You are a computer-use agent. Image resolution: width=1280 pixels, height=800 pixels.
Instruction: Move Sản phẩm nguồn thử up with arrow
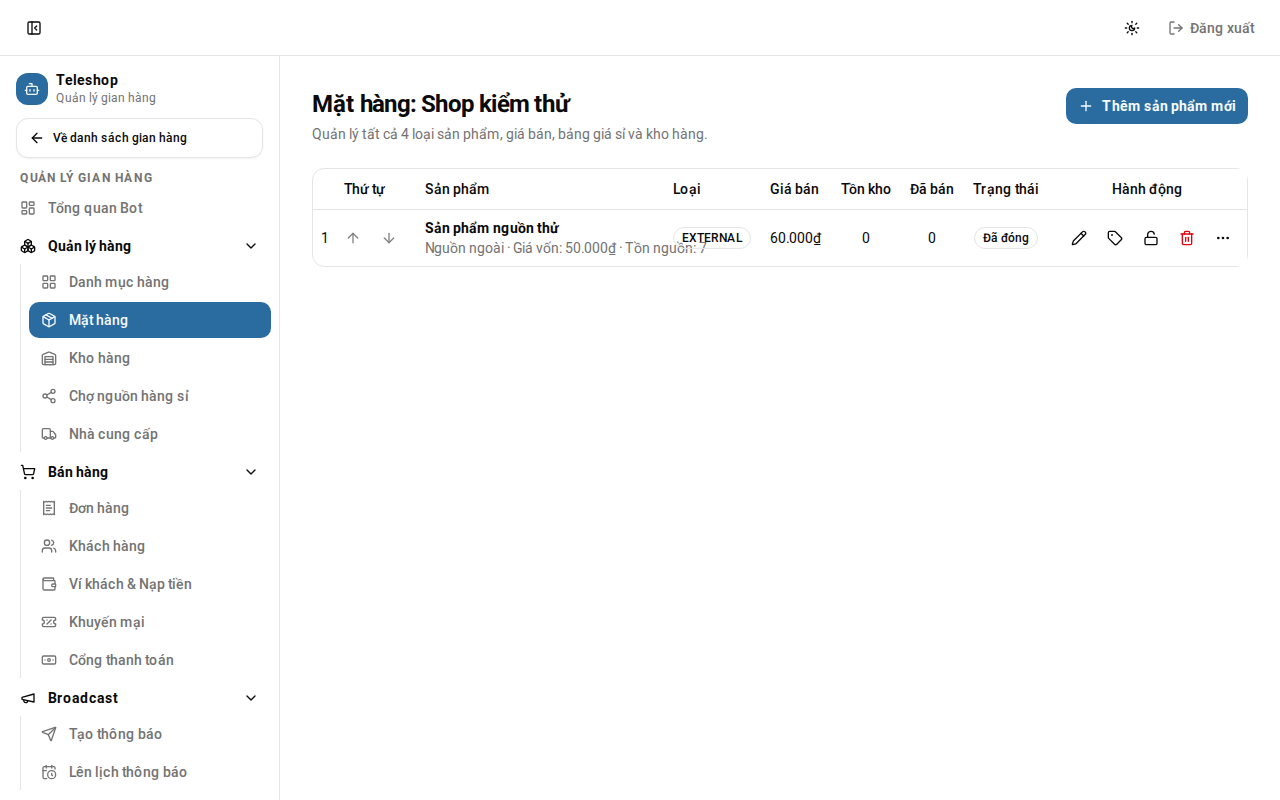(353, 238)
